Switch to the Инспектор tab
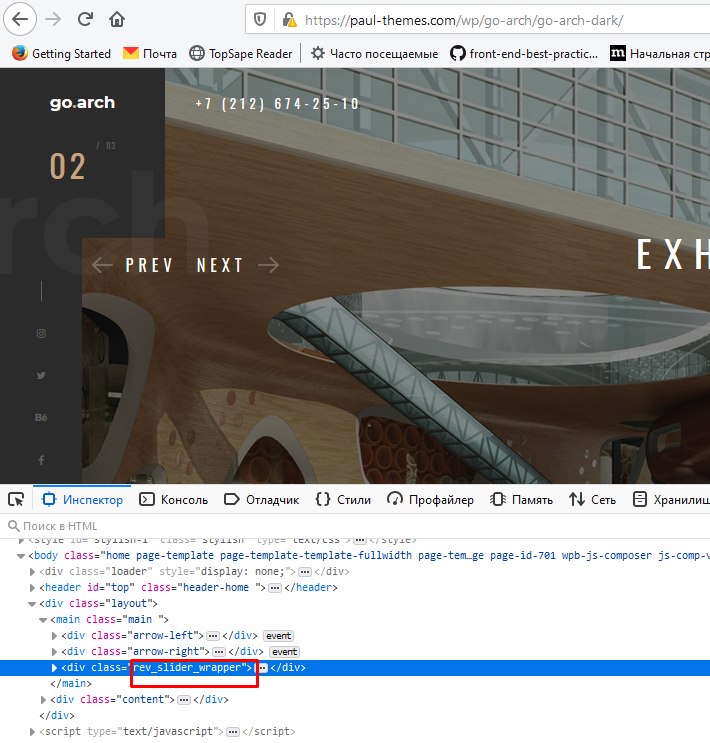The width and height of the screenshot is (710, 743). click(82, 499)
